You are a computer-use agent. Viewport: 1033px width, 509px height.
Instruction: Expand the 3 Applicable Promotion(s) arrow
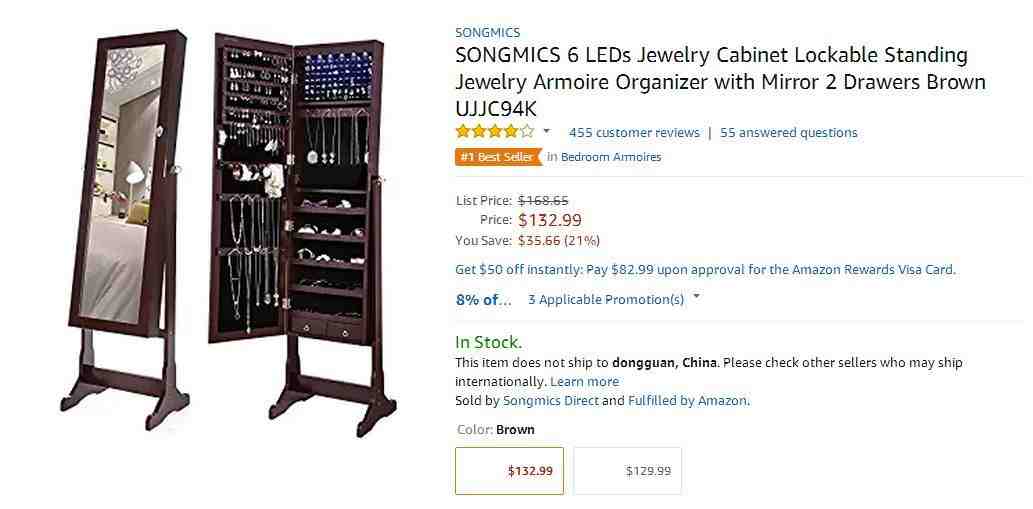tap(696, 298)
